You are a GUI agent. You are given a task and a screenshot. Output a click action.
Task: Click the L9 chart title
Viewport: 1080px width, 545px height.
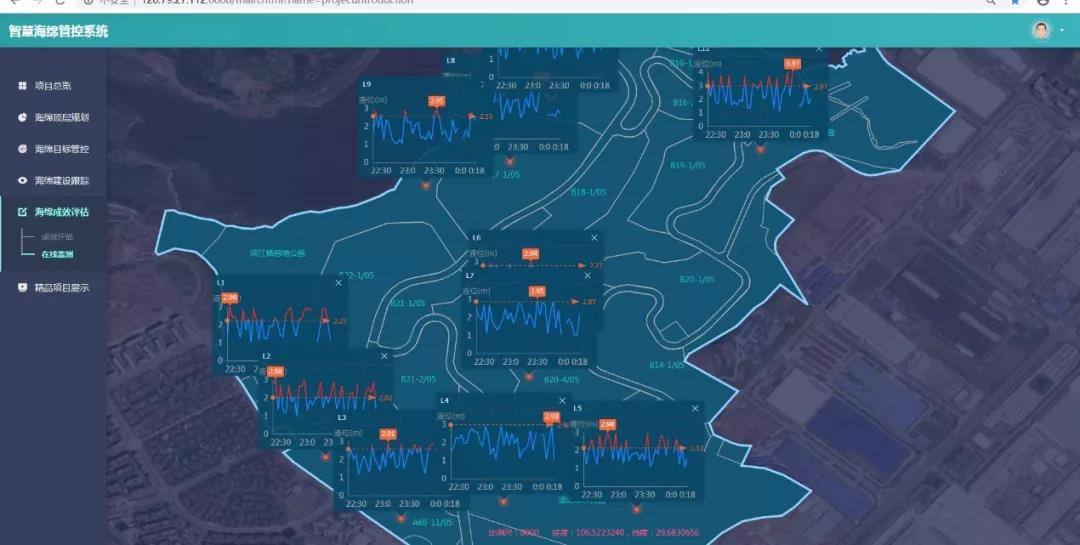[x=366, y=84]
